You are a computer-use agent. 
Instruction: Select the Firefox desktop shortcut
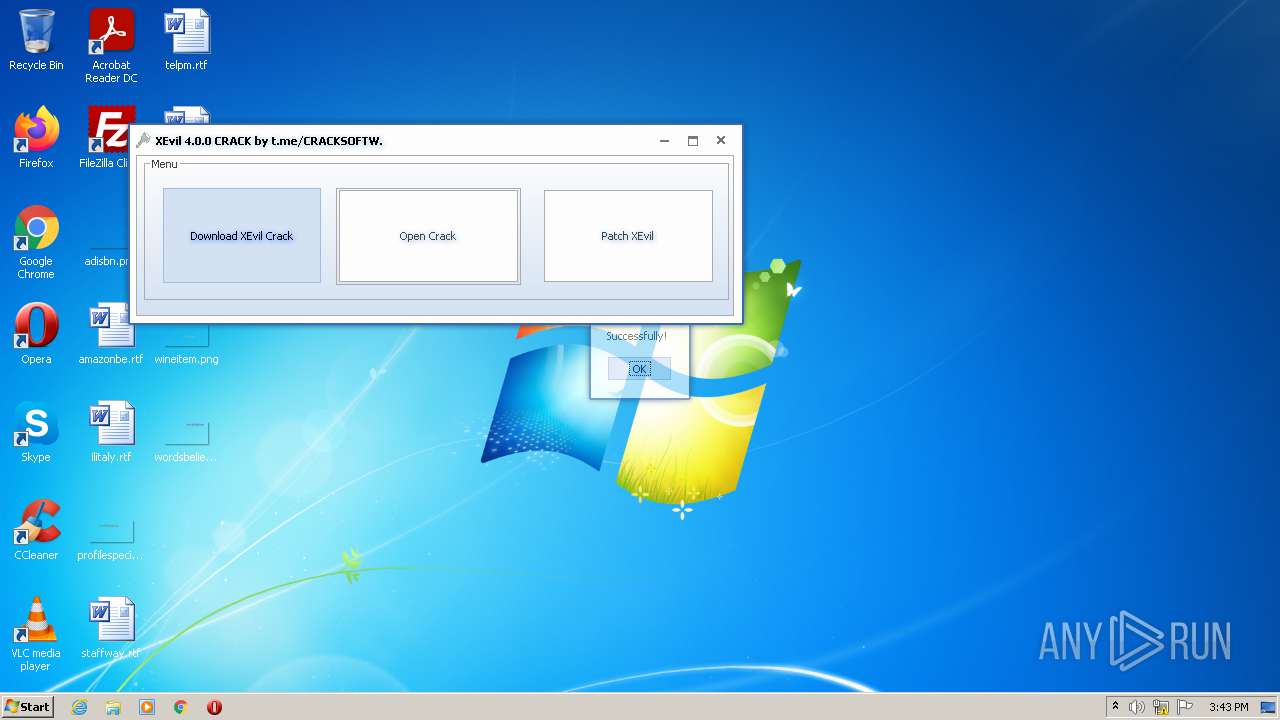coord(36,138)
